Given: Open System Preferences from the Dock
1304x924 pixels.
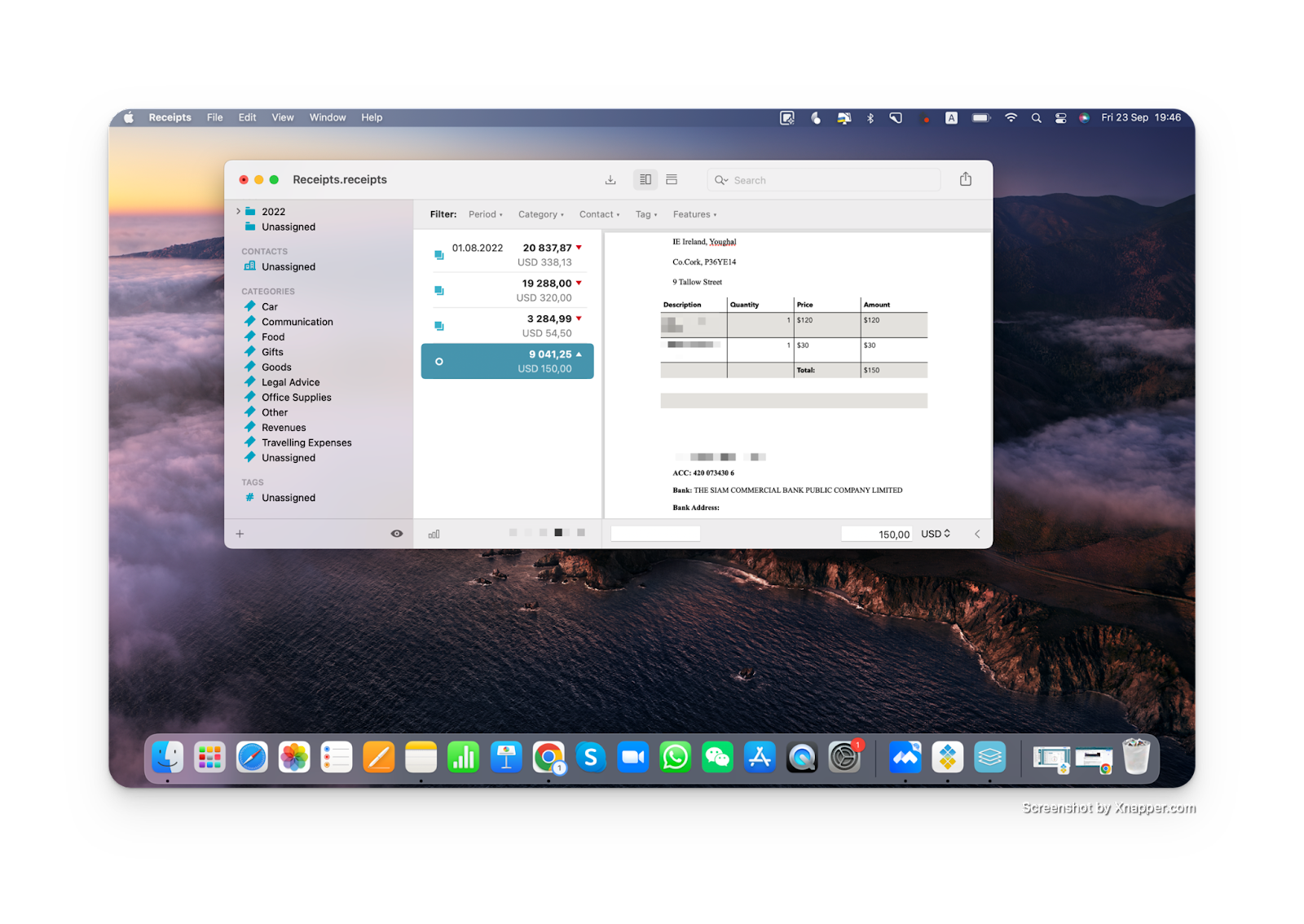Looking at the screenshot, I should pos(845,758).
